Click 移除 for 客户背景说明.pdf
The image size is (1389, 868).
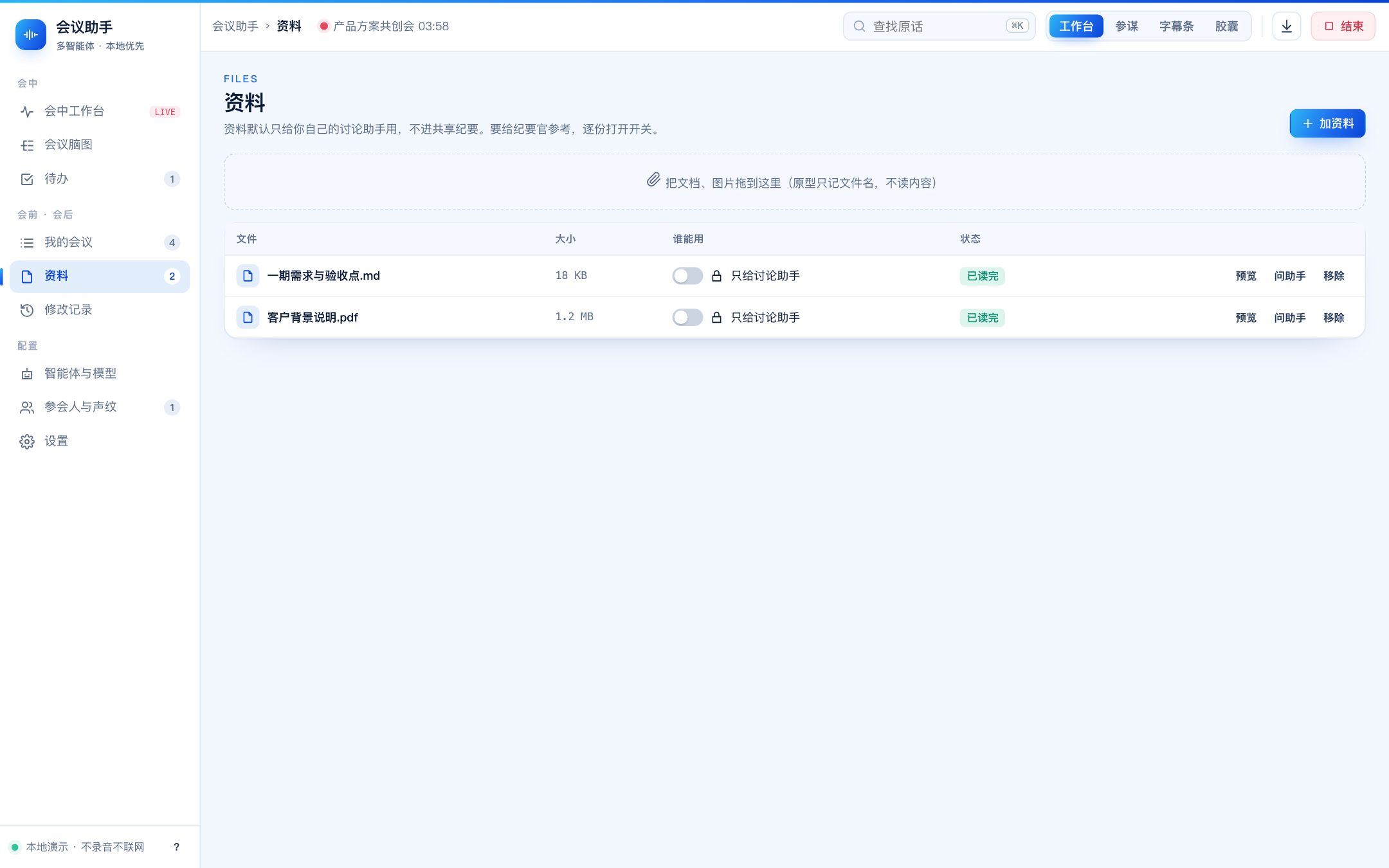[x=1334, y=318]
